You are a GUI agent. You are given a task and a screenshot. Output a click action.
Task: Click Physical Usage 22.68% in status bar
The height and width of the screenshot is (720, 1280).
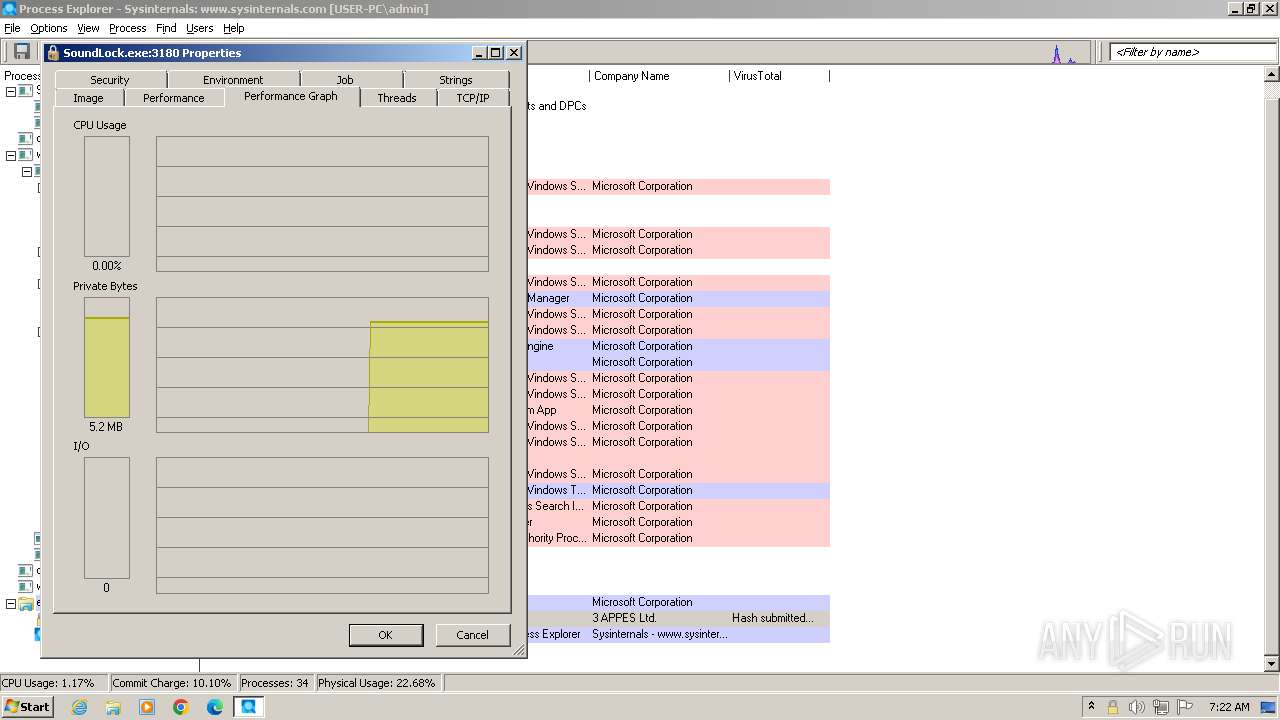point(377,683)
